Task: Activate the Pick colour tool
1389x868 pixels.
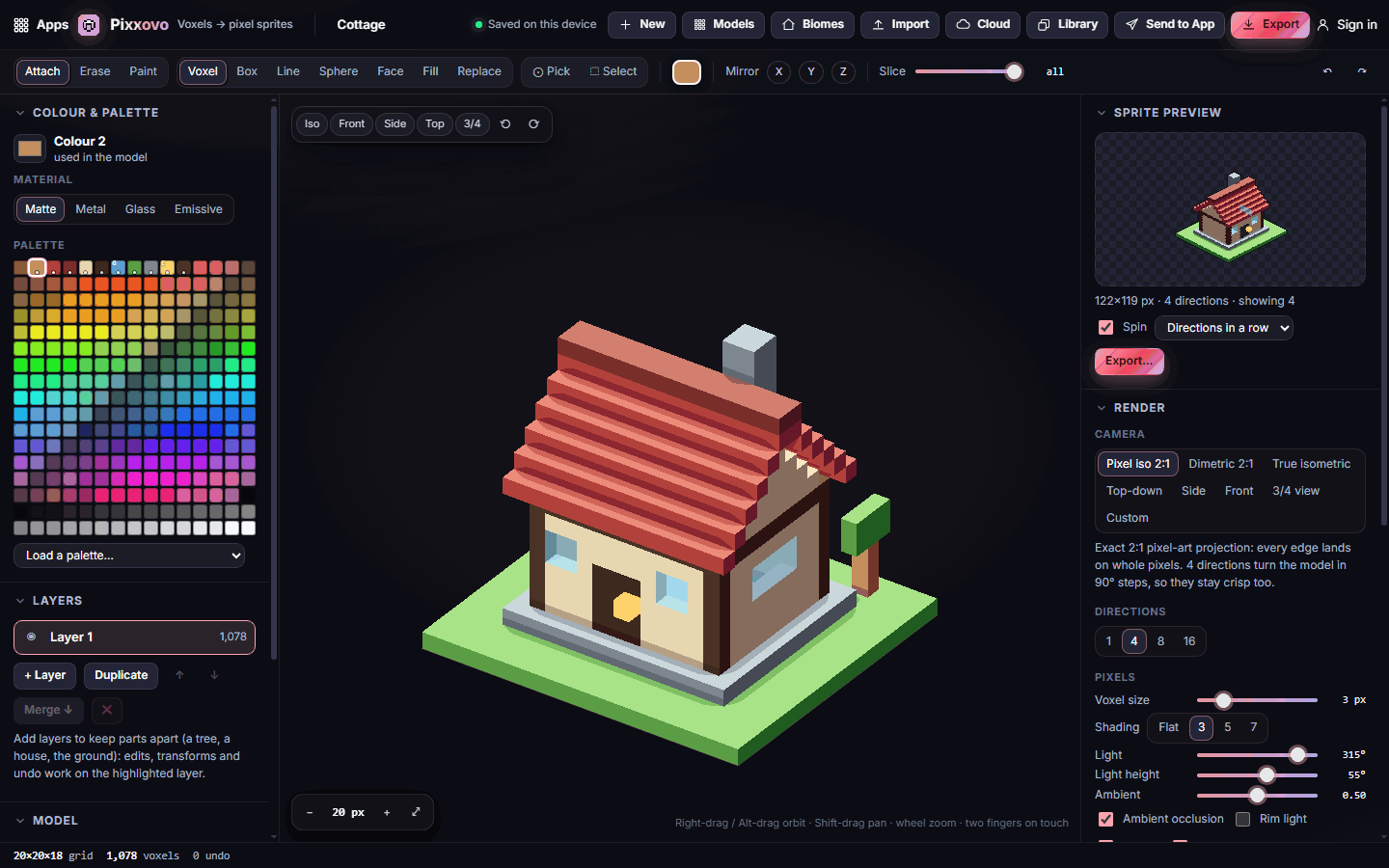Action: click(551, 71)
